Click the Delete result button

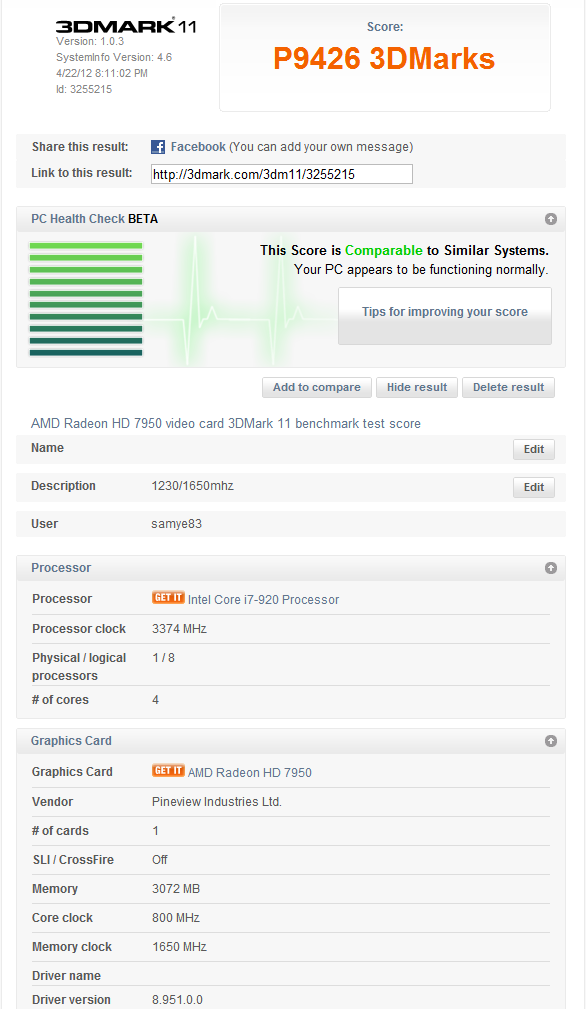pyautogui.click(x=508, y=387)
